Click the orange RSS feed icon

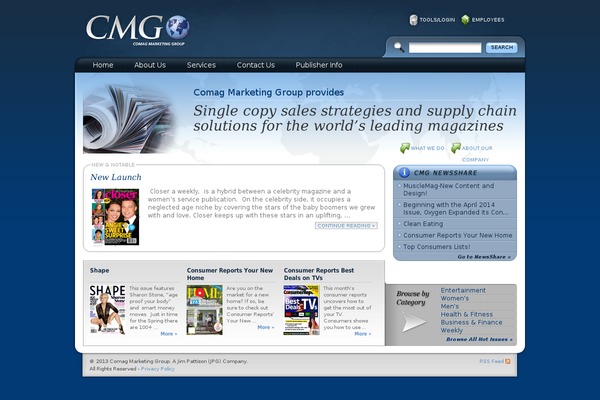(x=508, y=361)
